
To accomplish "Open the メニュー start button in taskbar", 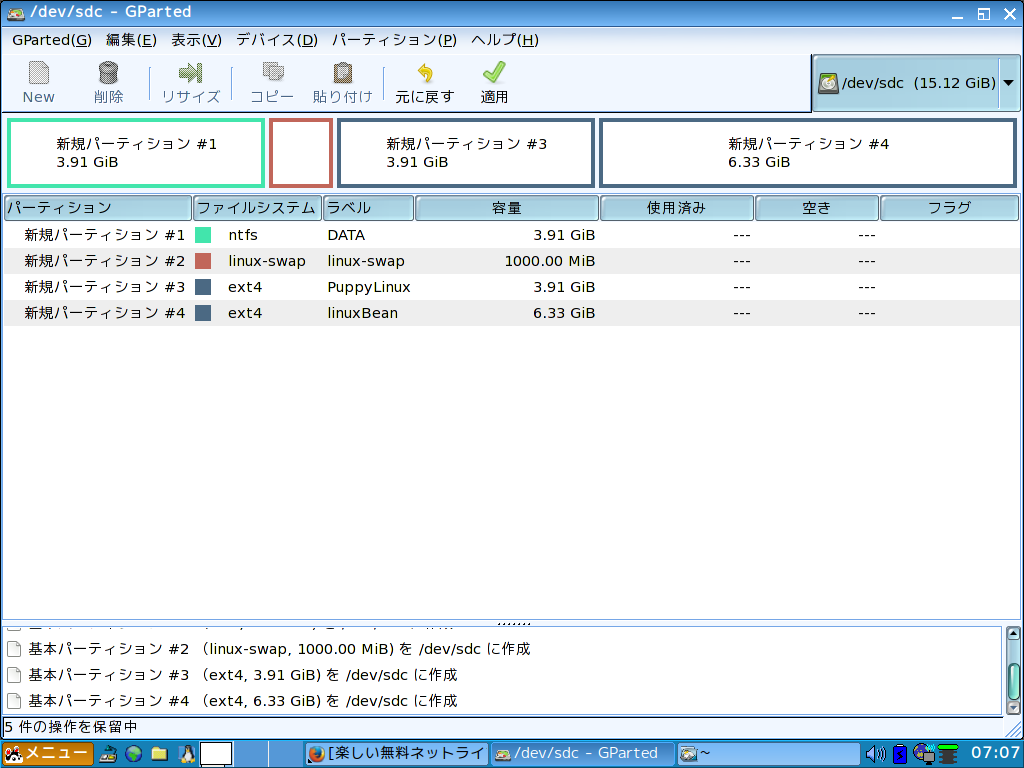I will (x=47, y=754).
